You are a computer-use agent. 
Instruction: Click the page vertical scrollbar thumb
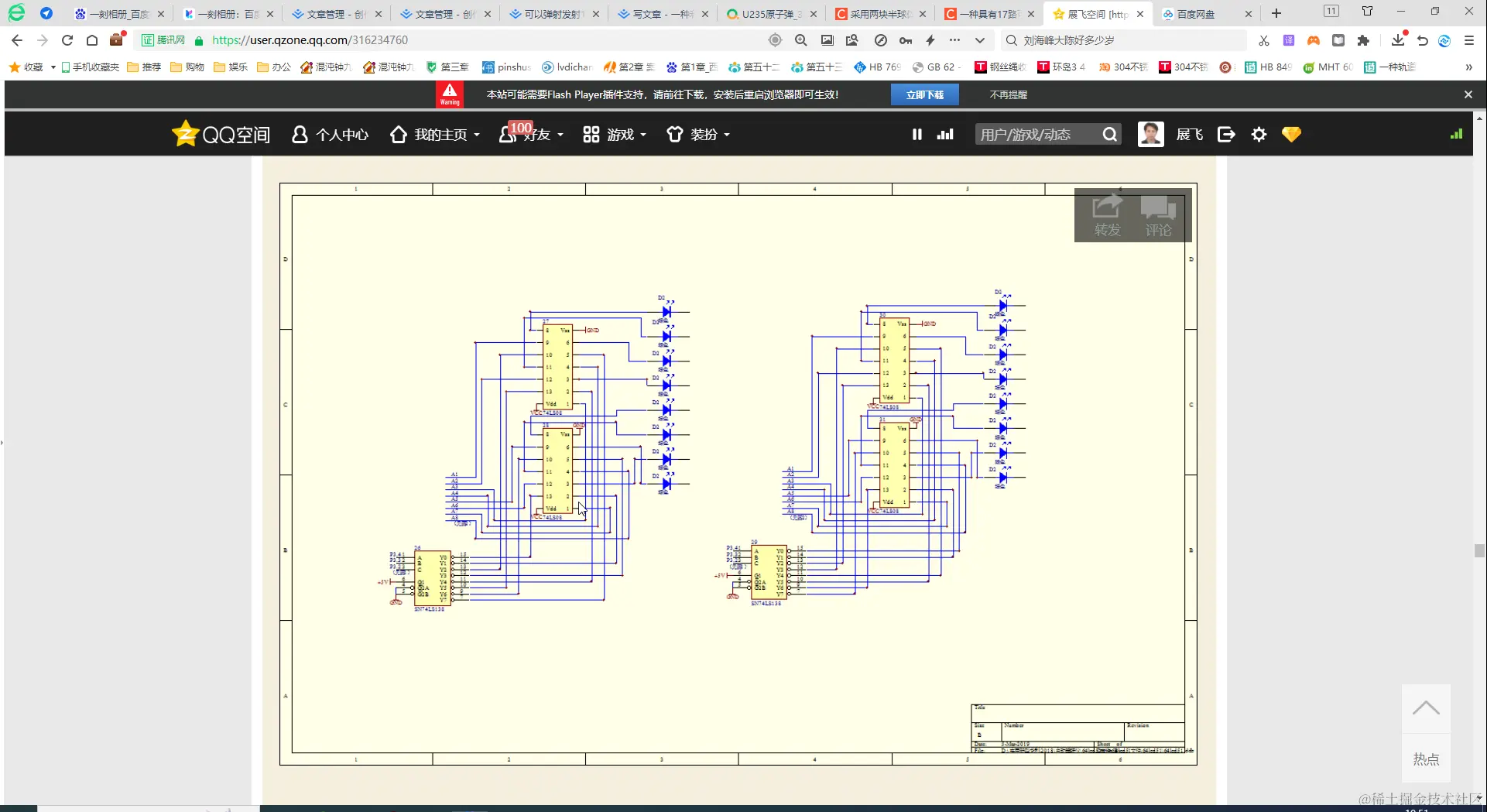1479,550
